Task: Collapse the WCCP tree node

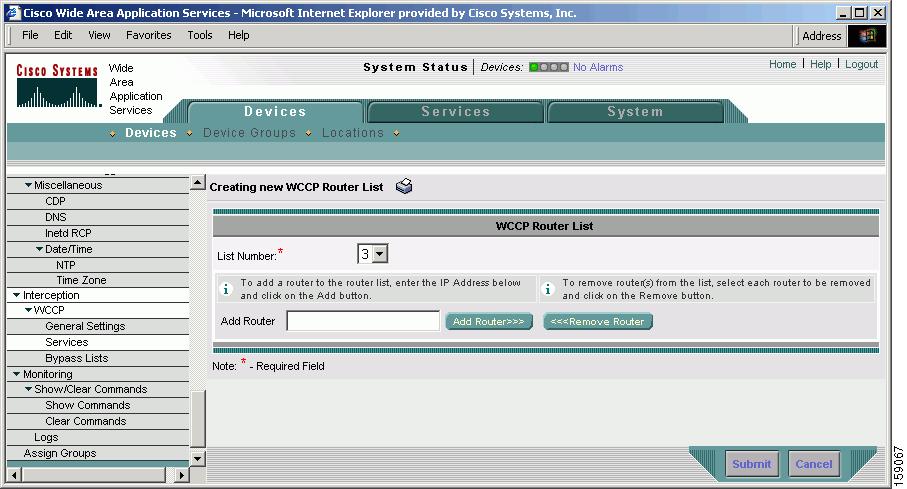Action: point(28,310)
